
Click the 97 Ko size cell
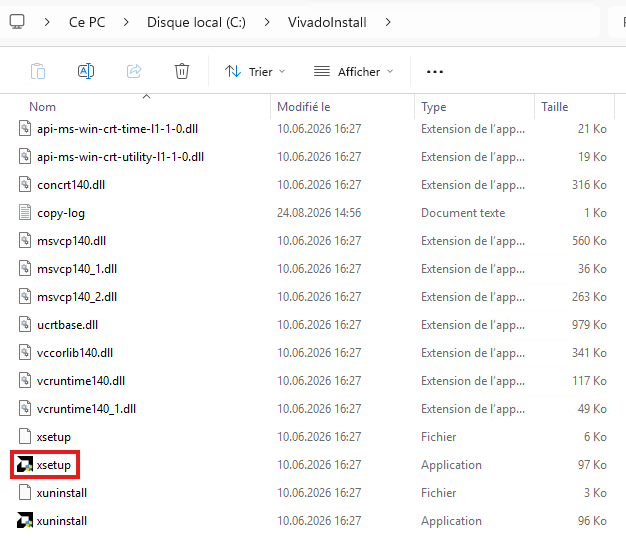pyautogui.click(x=592, y=465)
